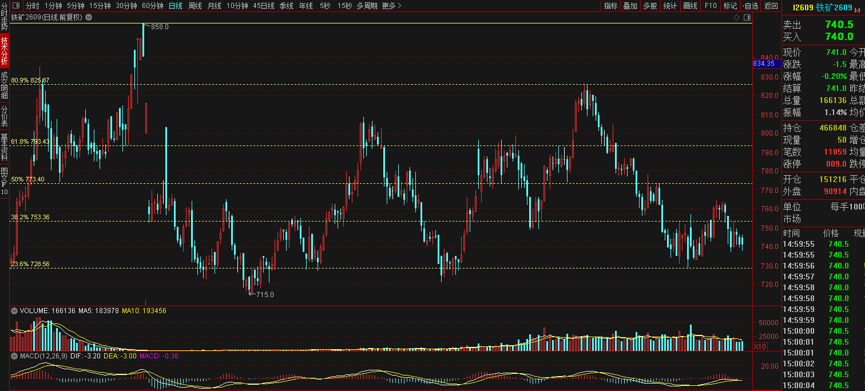Click the 标记 mark button
This screenshot has height=391, width=865.
tap(729, 6)
